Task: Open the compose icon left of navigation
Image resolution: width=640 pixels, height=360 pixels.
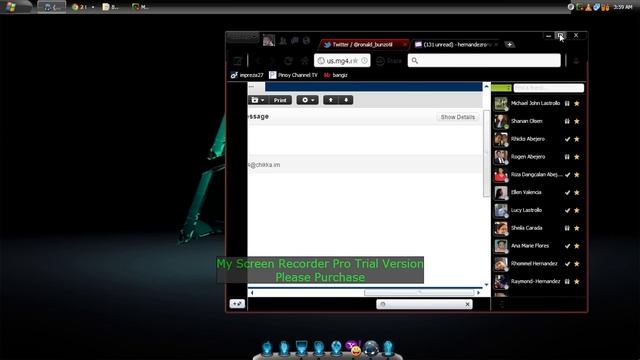Action: pyautogui.click(x=237, y=61)
